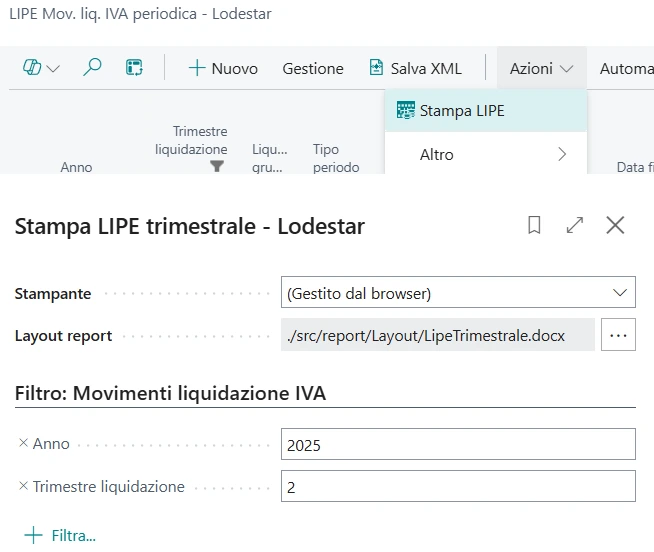The image size is (654, 552).
Task: Click the Layout report ellipsis button
Action: tap(618, 335)
